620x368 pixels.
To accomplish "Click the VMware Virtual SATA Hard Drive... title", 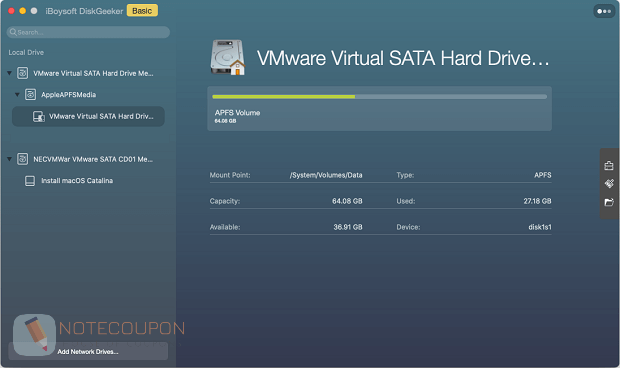I will click(403, 58).
